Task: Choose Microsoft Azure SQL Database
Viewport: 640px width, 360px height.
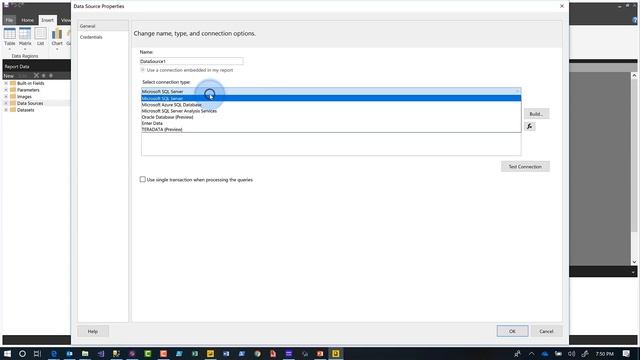Action: click(331, 104)
